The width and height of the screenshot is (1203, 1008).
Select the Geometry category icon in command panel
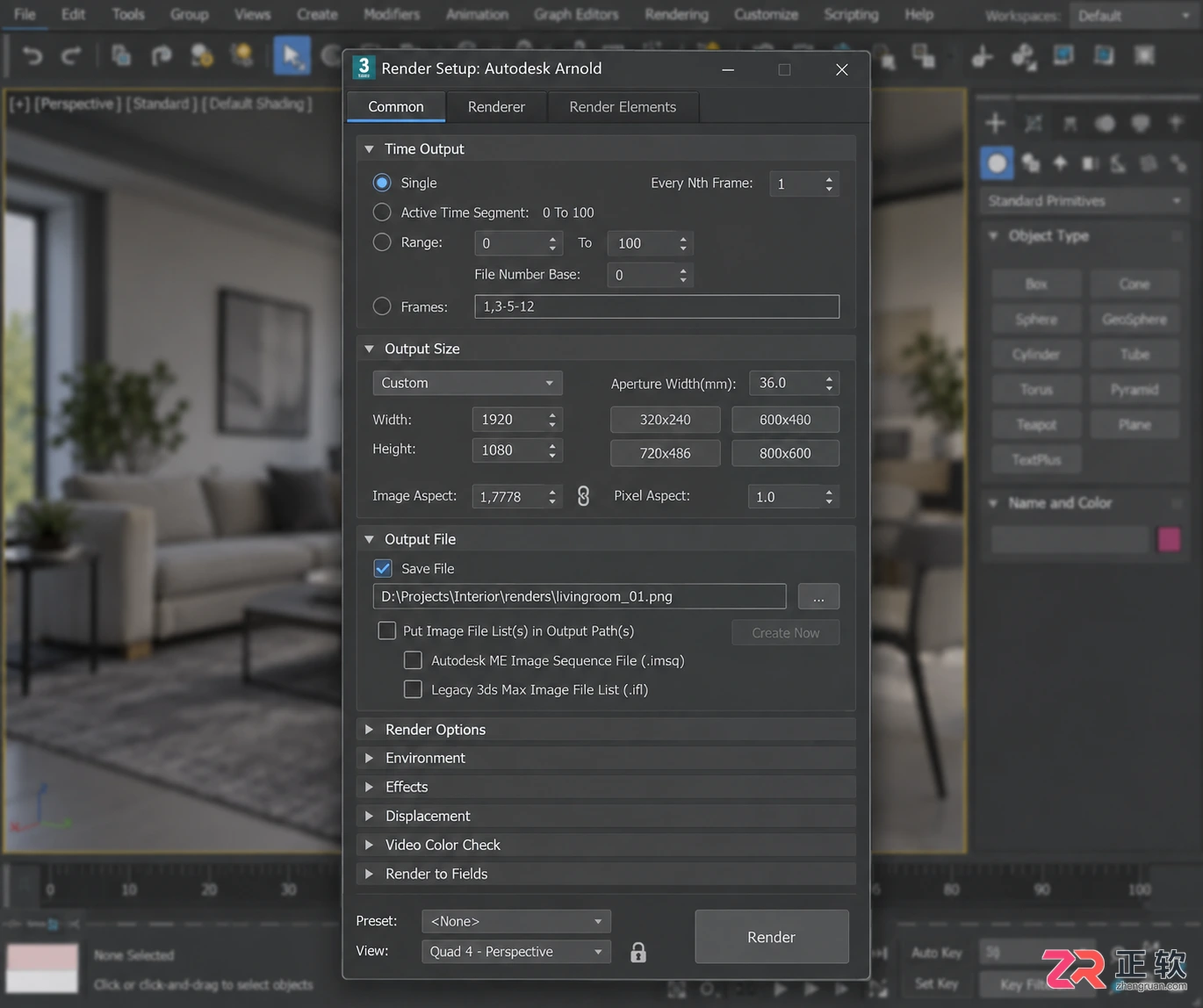tap(997, 163)
